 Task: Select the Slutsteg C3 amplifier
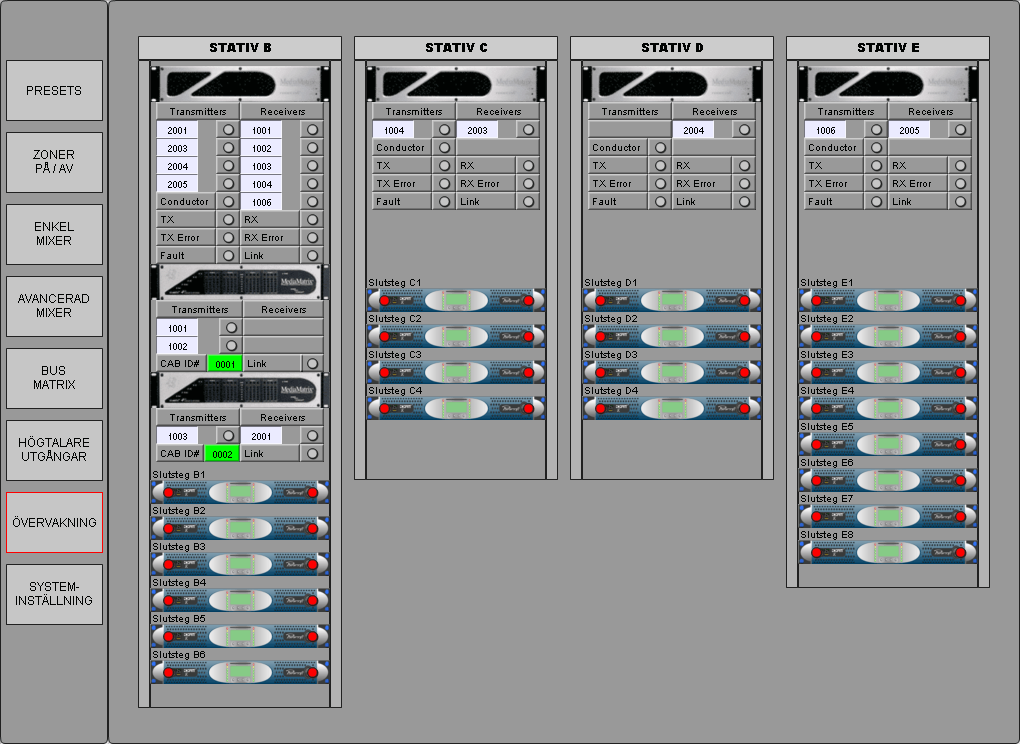tap(456, 372)
